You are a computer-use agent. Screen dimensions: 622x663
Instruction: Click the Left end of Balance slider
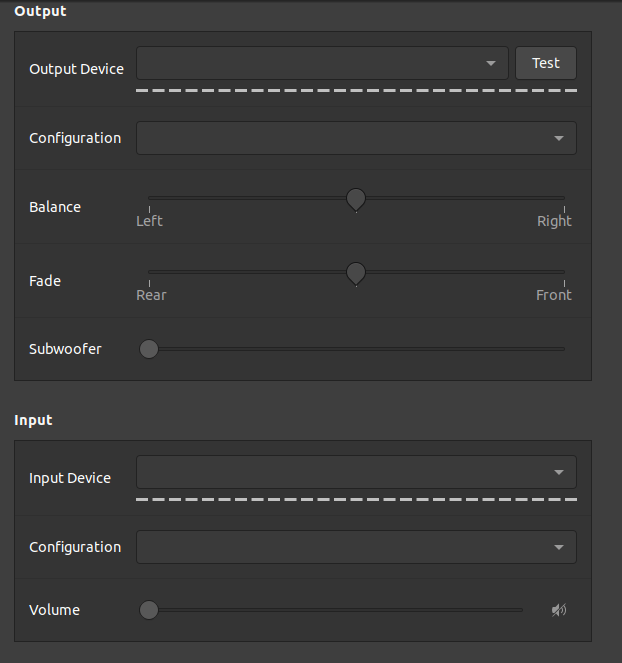[150, 200]
